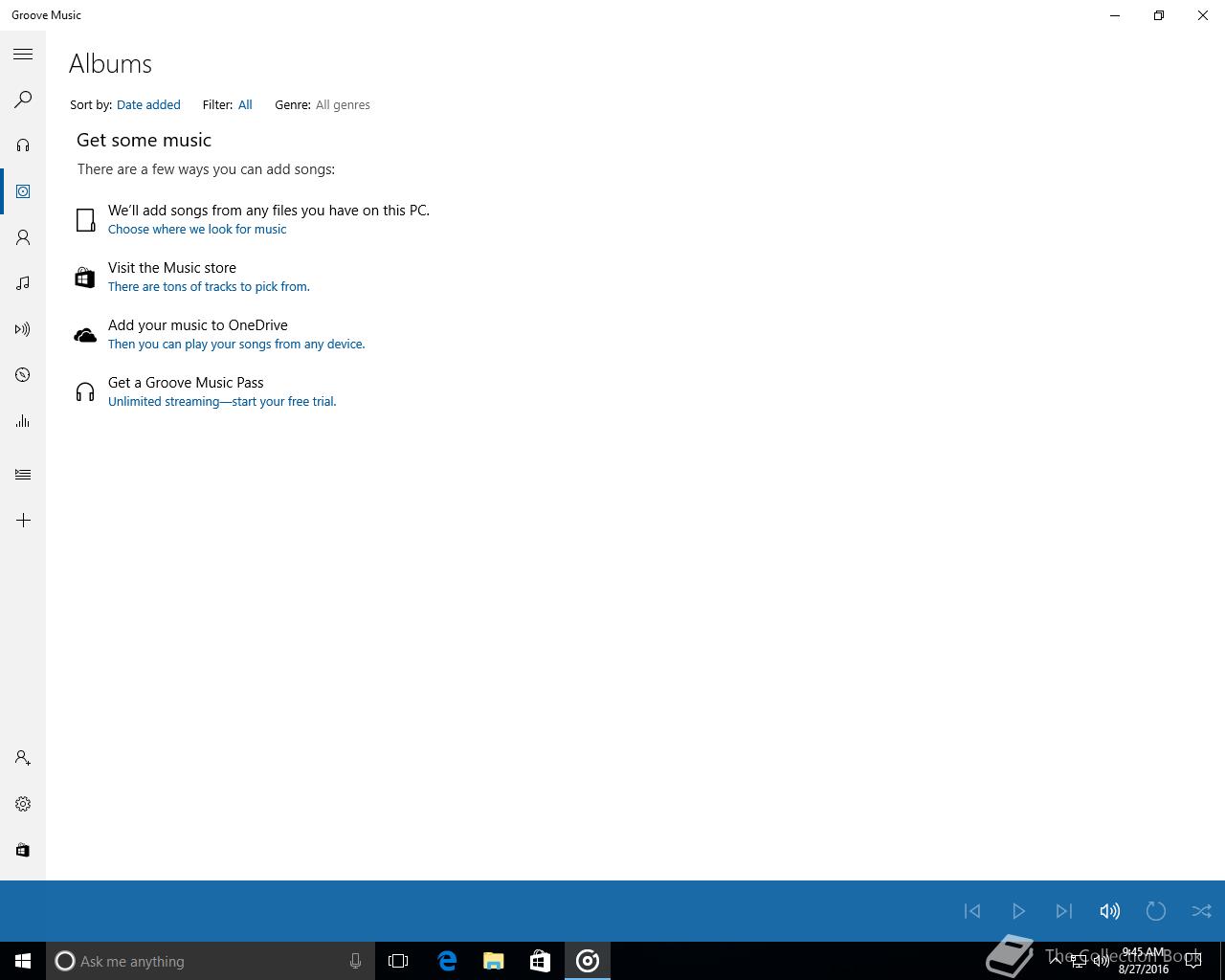Skip to next track
1225x980 pixels.
pos(1064,911)
